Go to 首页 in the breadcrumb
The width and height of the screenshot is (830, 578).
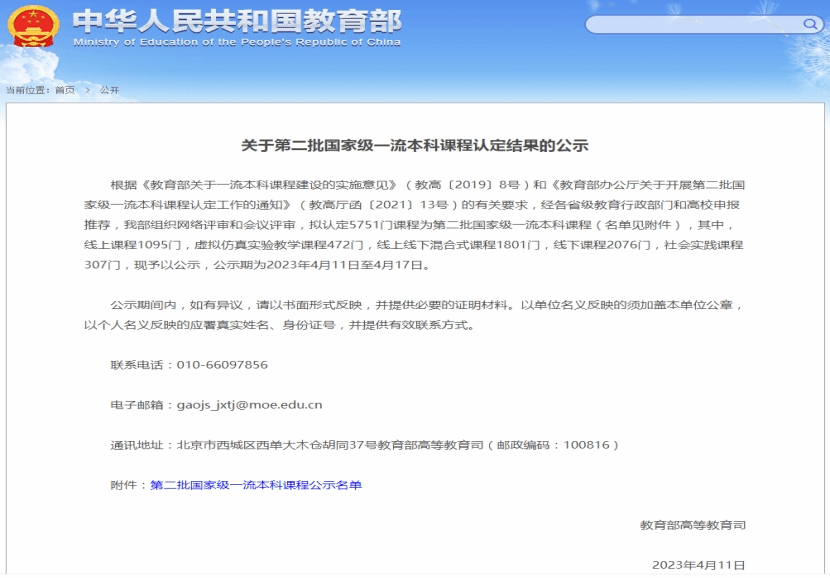(65, 90)
